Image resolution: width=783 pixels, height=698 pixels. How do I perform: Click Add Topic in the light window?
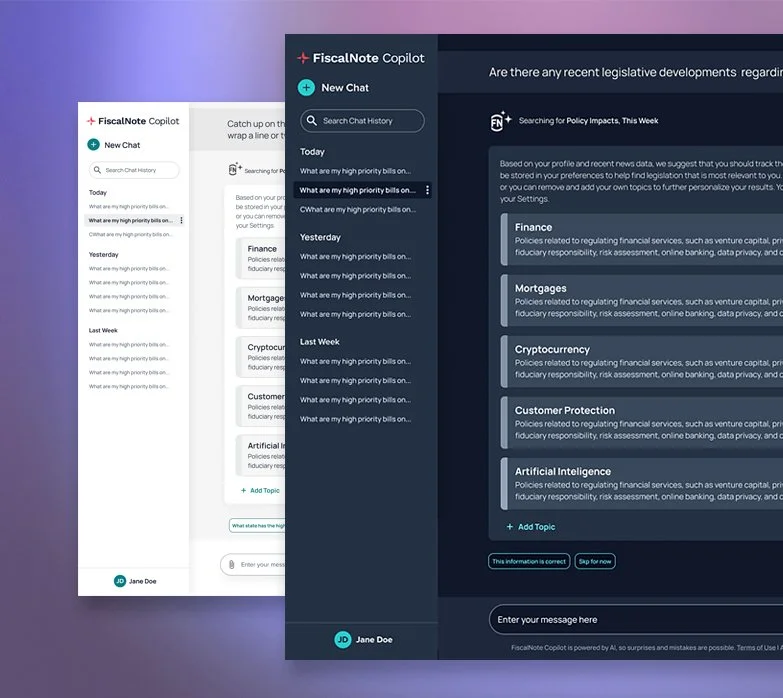click(x=260, y=491)
